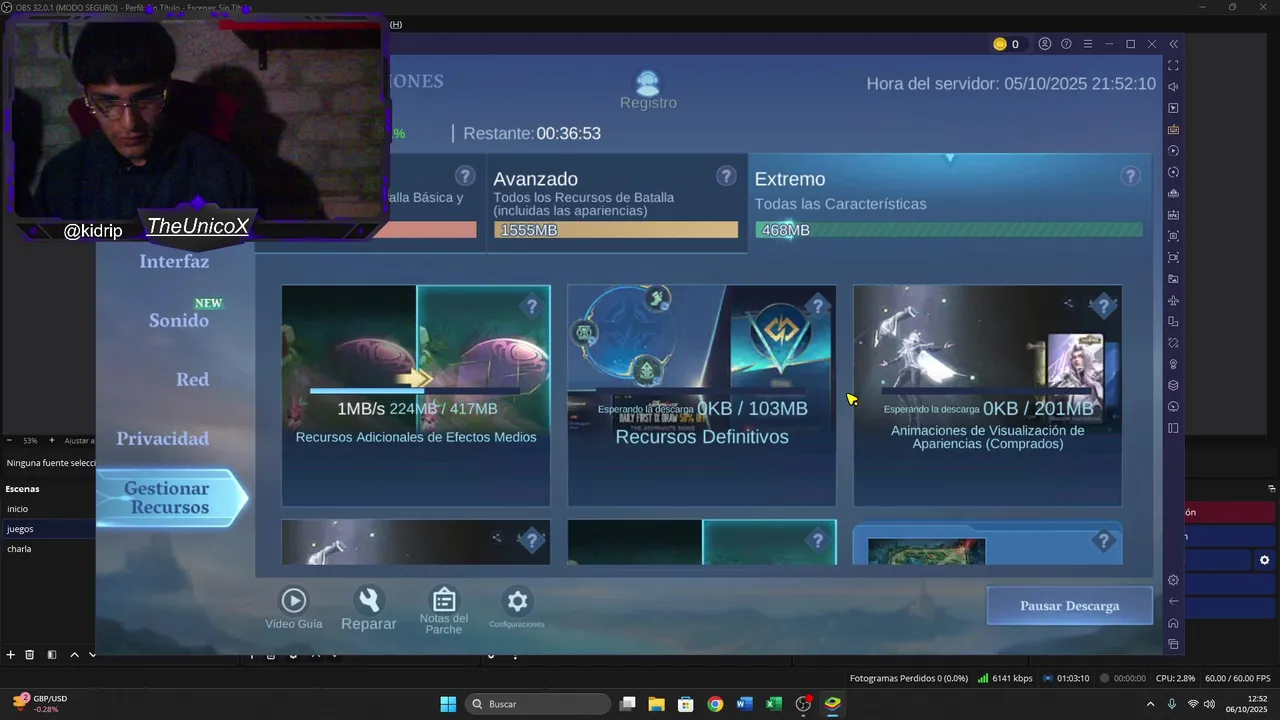The width and height of the screenshot is (1280, 720).
Task: Open the Video Guía play icon
Action: tap(293, 600)
